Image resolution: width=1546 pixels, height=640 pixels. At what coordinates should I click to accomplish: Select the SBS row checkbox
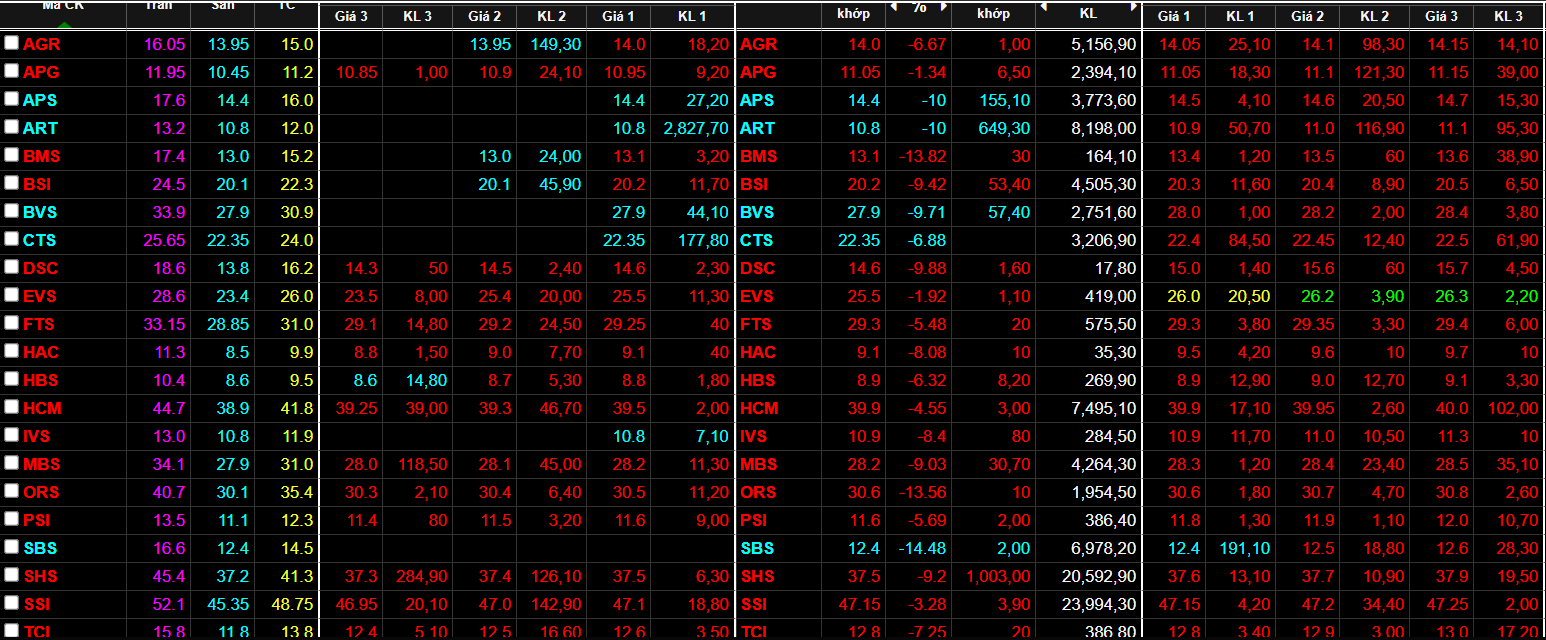[x=11, y=547]
